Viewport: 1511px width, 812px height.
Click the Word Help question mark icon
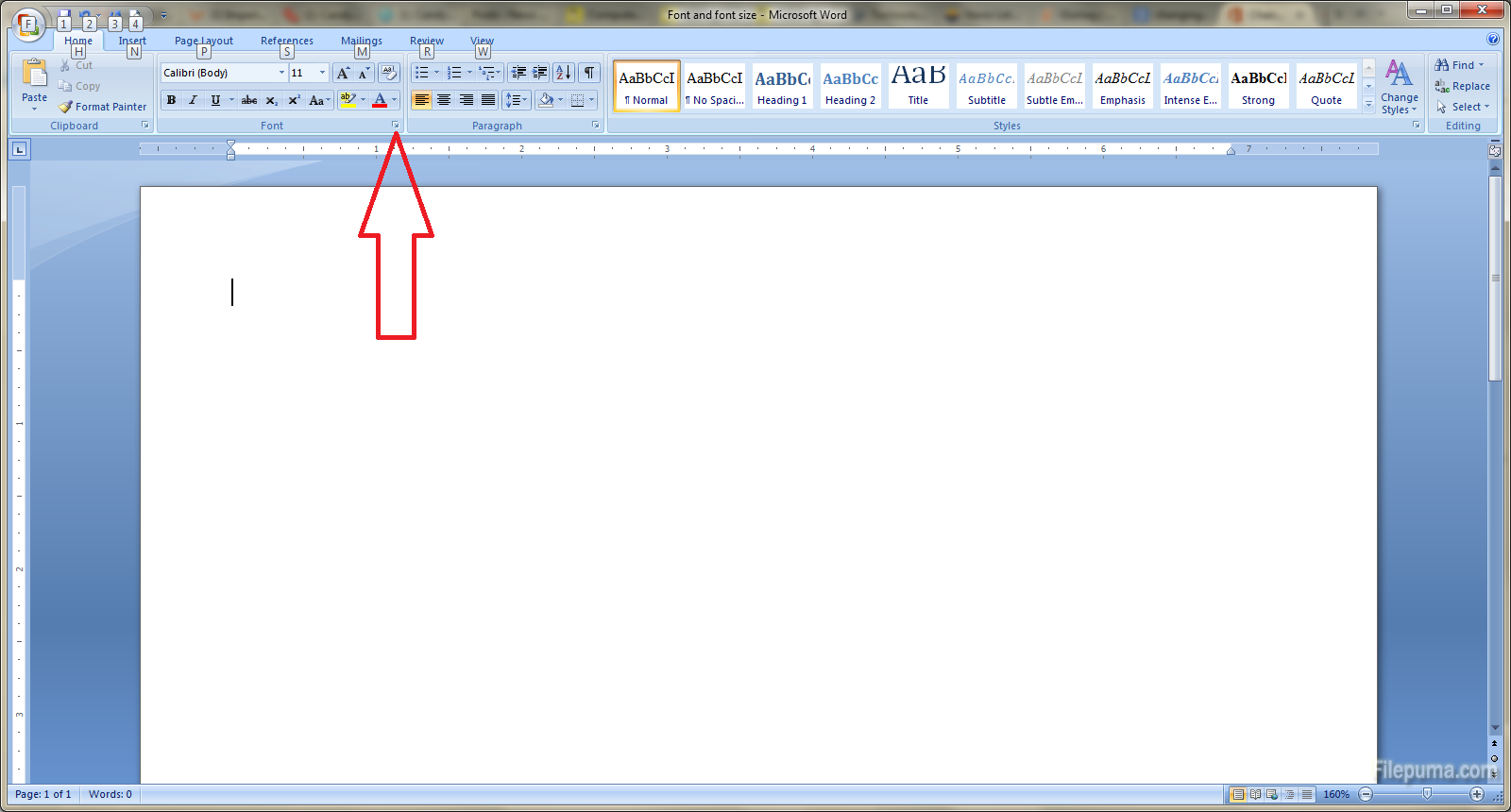1493,39
